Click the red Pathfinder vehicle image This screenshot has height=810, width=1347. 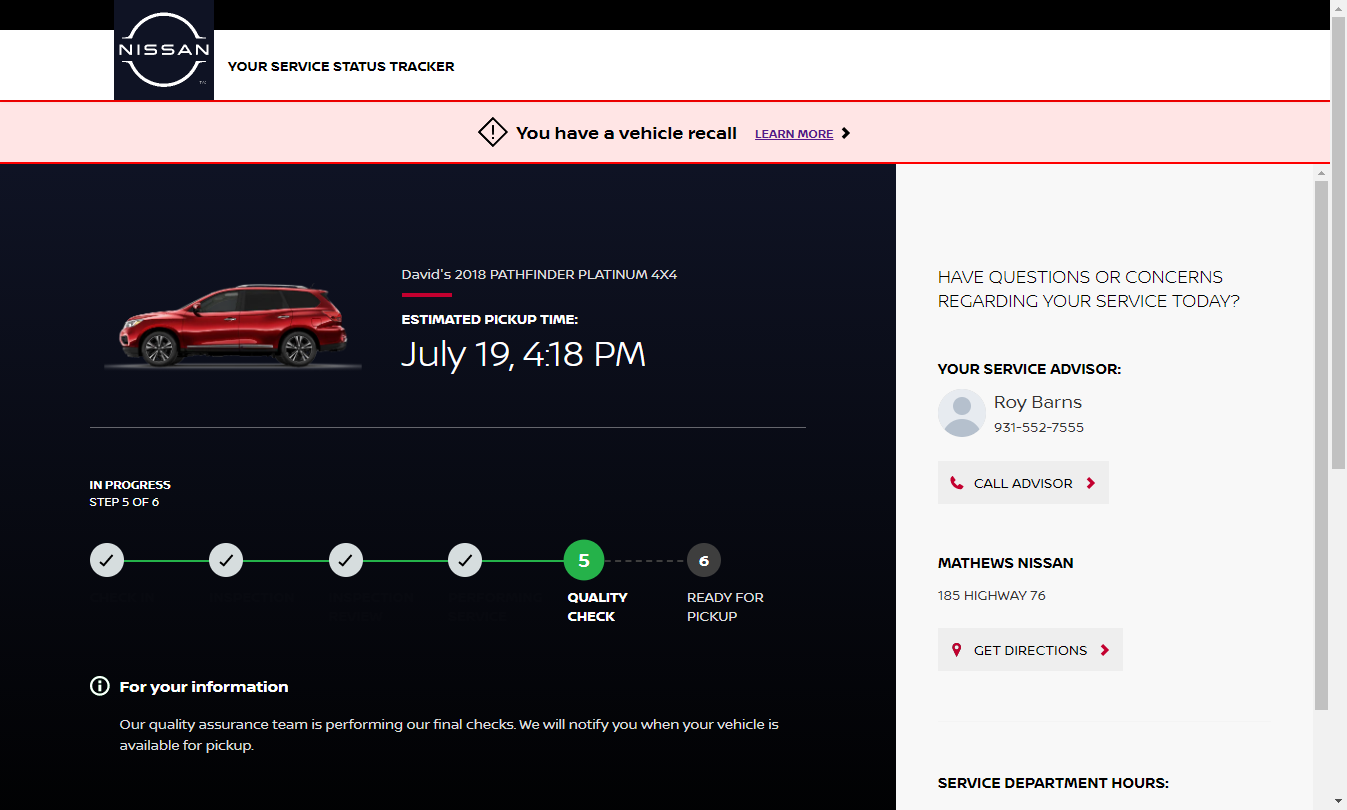(x=233, y=326)
